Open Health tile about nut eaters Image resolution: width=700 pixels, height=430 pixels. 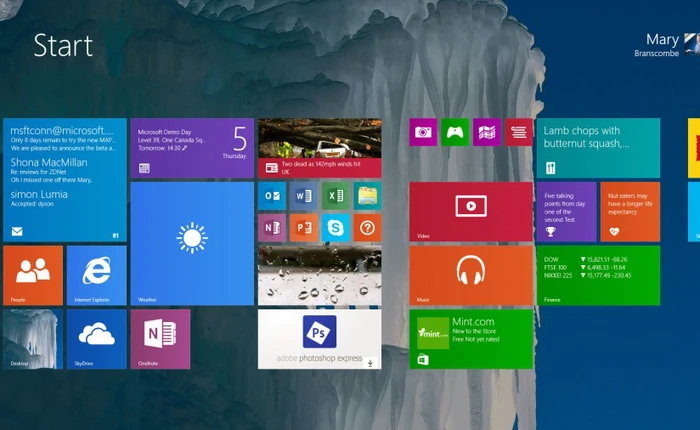pyautogui.click(x=630, y=212)
